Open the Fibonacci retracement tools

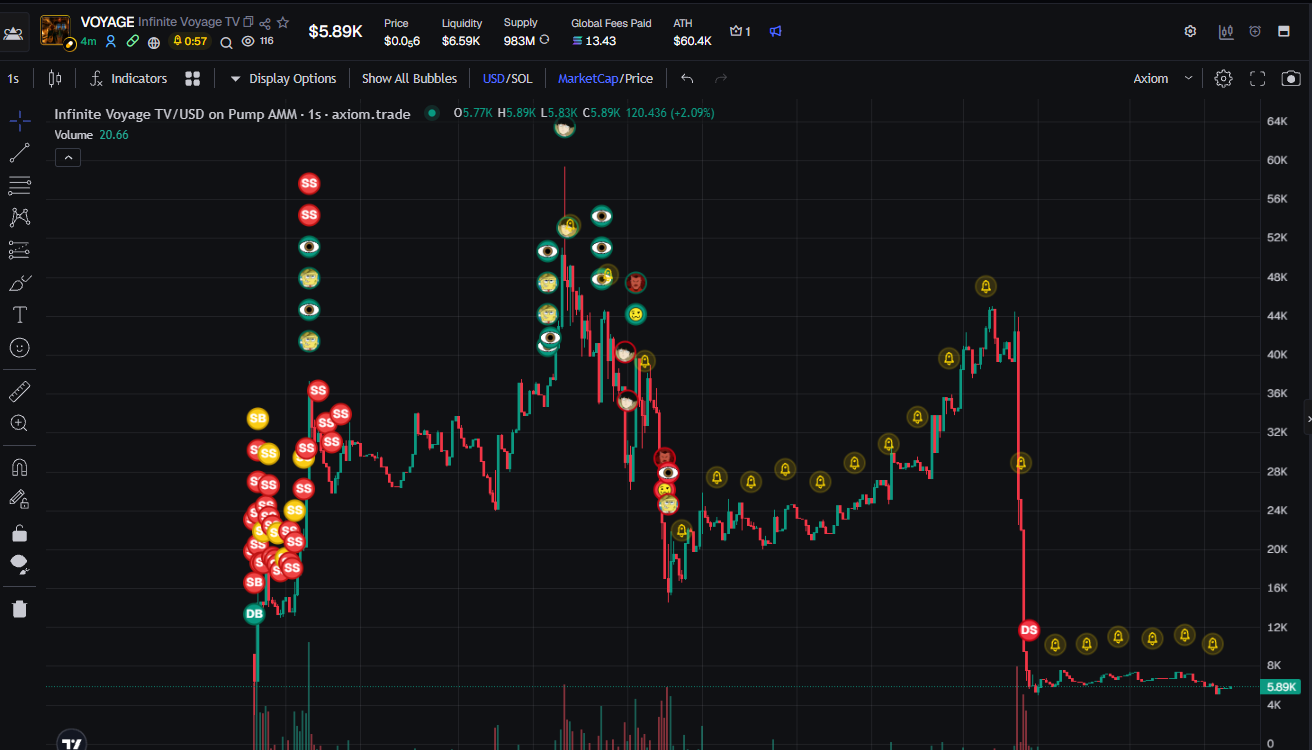coord(19,185)
